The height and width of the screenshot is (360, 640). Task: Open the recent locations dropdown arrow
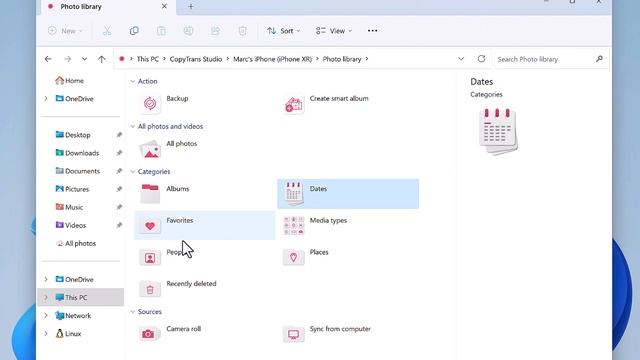[84, 59]
